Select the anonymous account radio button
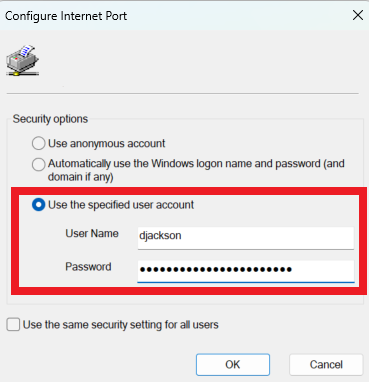 [38, 143]
